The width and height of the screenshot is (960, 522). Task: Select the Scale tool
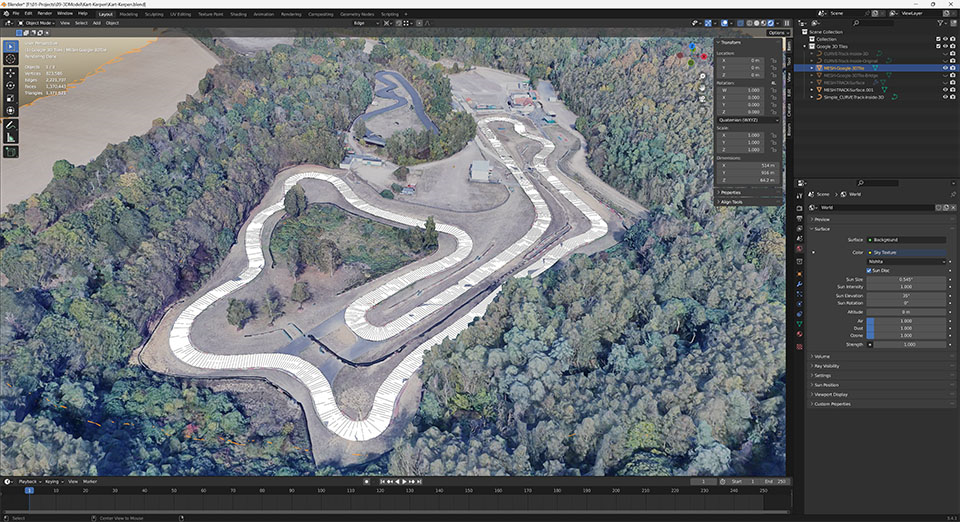[10, 98]
